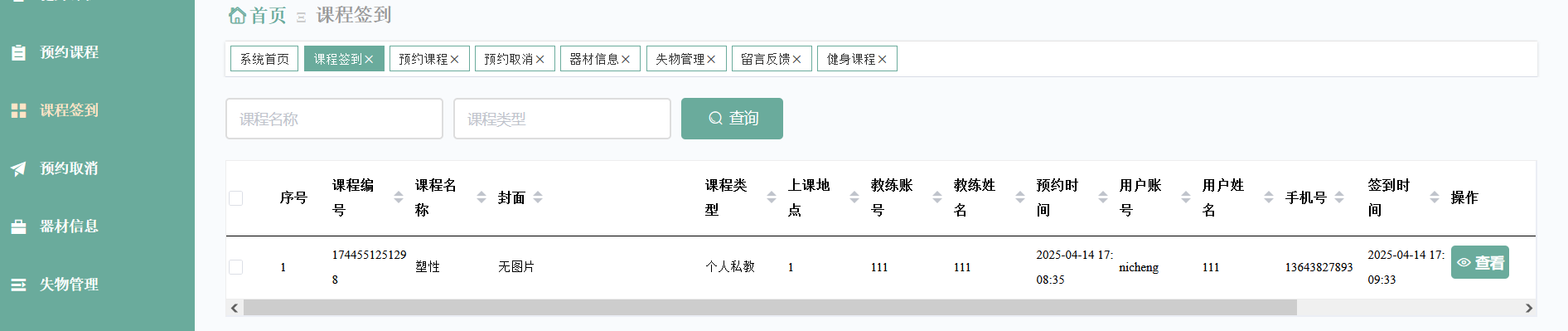Click the horizontal scrollbar thumb of table
The height and width of the screenshot is (331, 1568).
(x=770, y=308)
